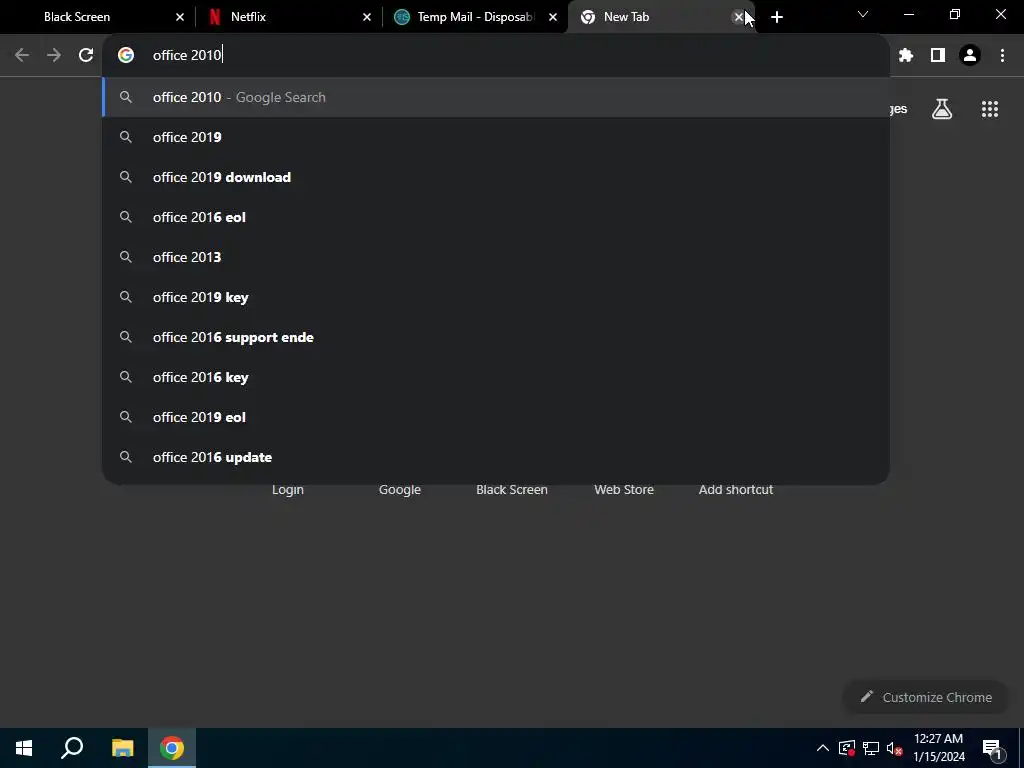Viewport: 1024px width, 768px height.
Task: Select office 2019 key suggestion
Action: [496, 297]
